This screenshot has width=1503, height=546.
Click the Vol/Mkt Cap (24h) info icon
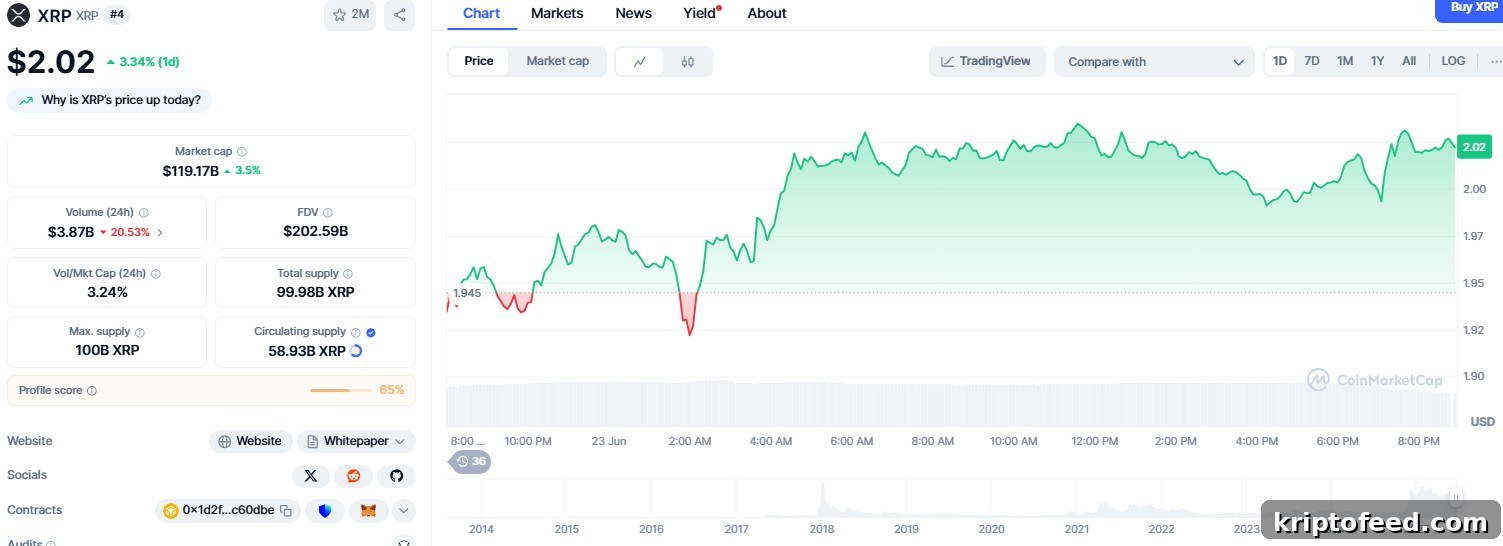[155, 274]
